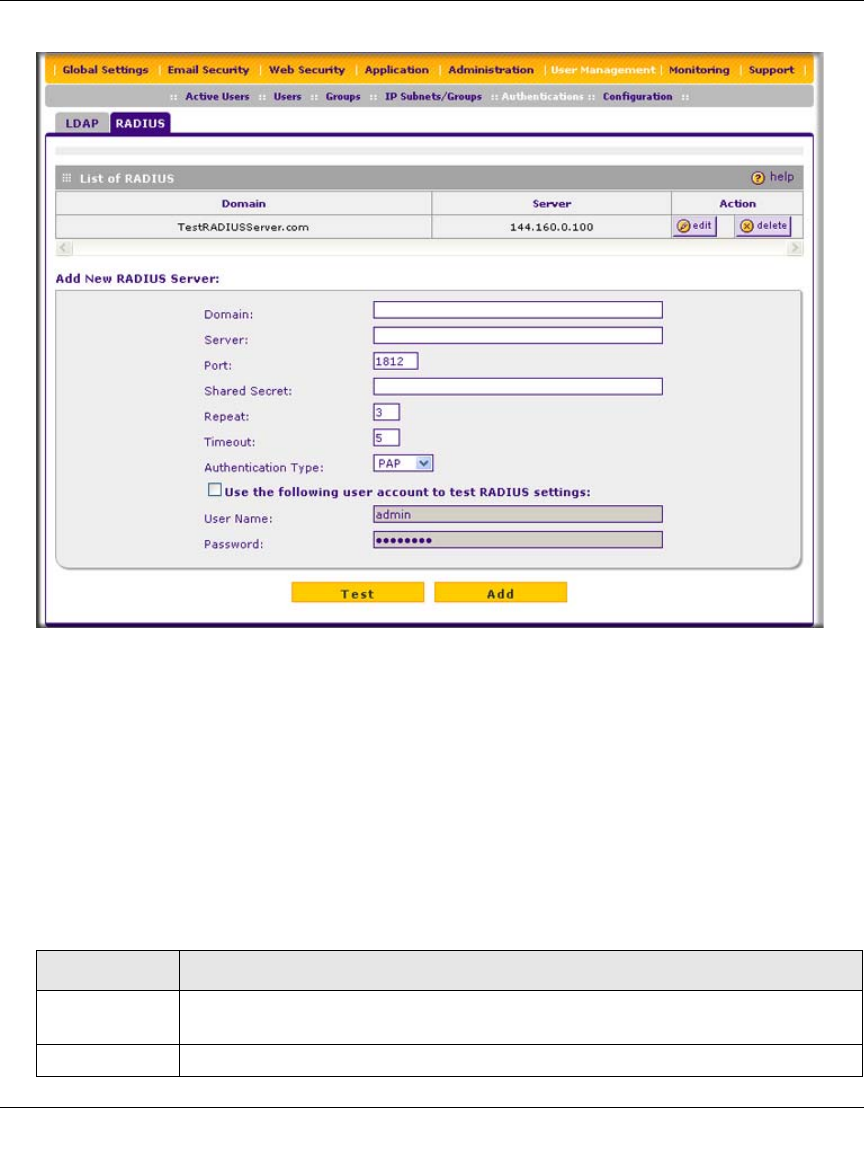
Task: Focus the Server input field
Action: tap(518, 336)
